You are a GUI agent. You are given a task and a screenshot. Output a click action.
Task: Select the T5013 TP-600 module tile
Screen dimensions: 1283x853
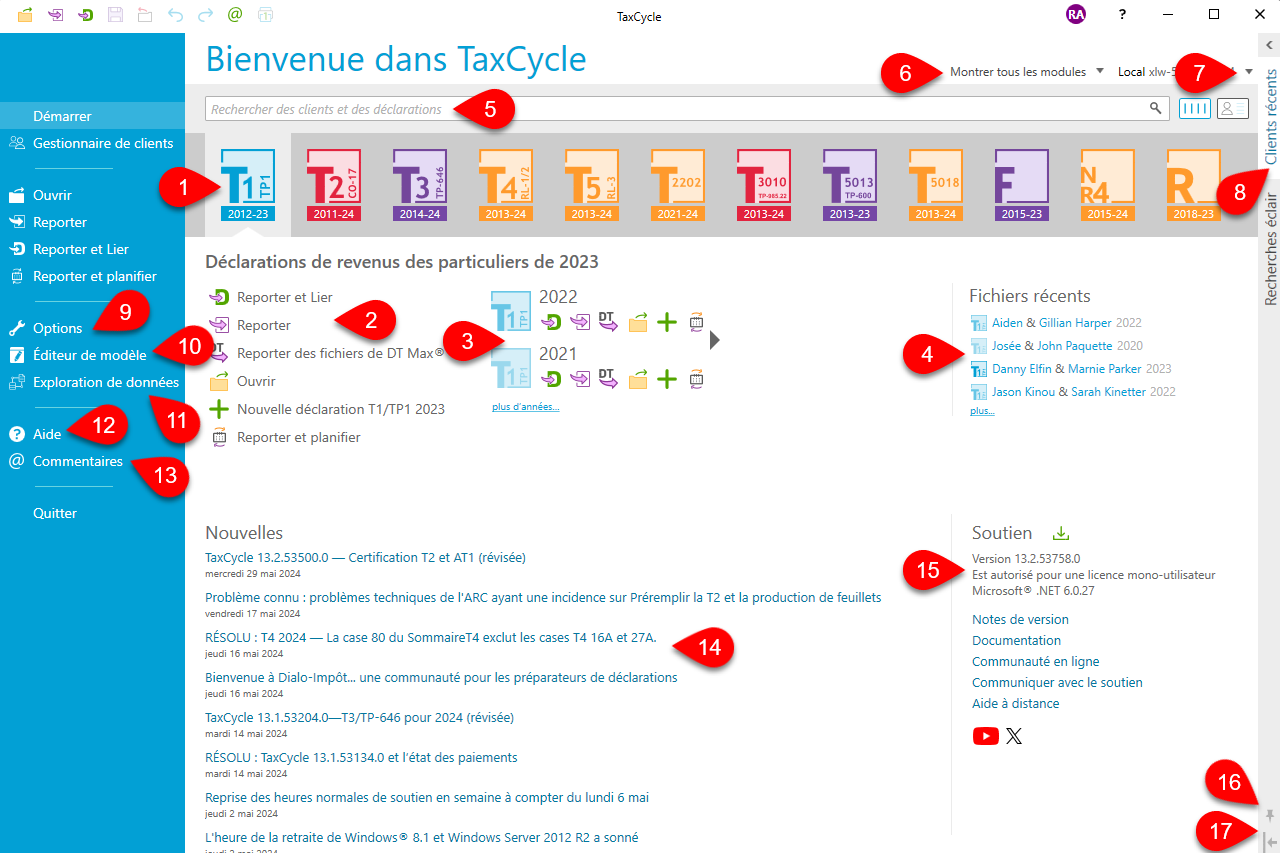coord(848,185)
